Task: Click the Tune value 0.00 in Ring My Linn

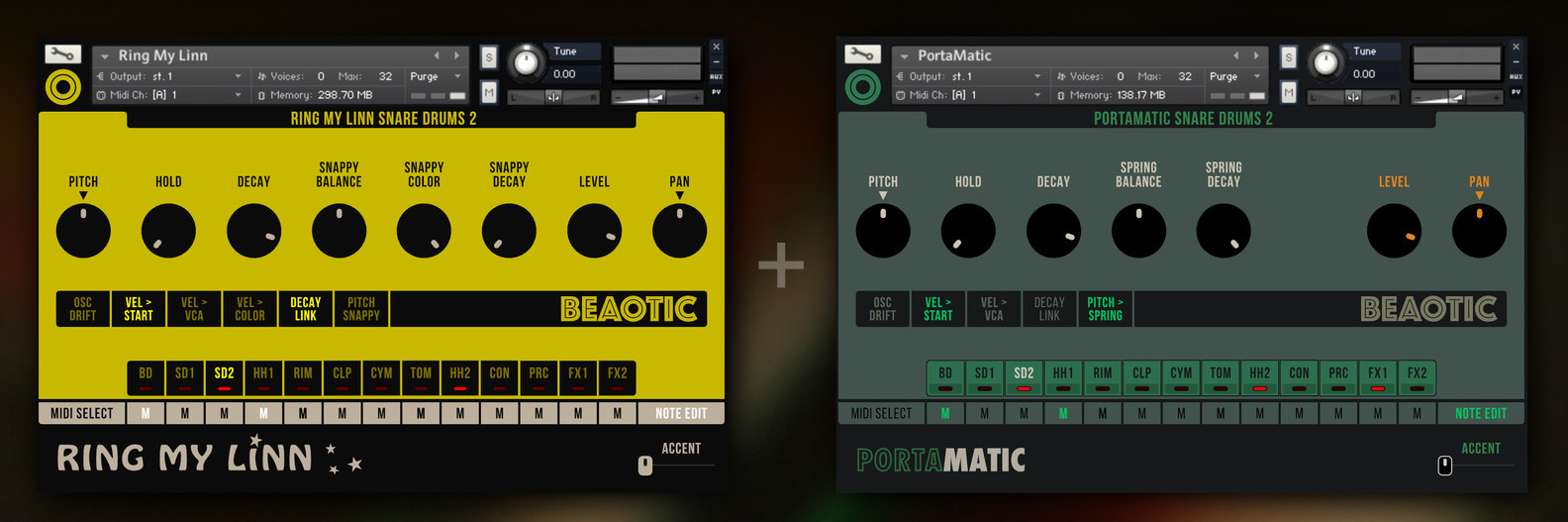Action: point(564,74)
